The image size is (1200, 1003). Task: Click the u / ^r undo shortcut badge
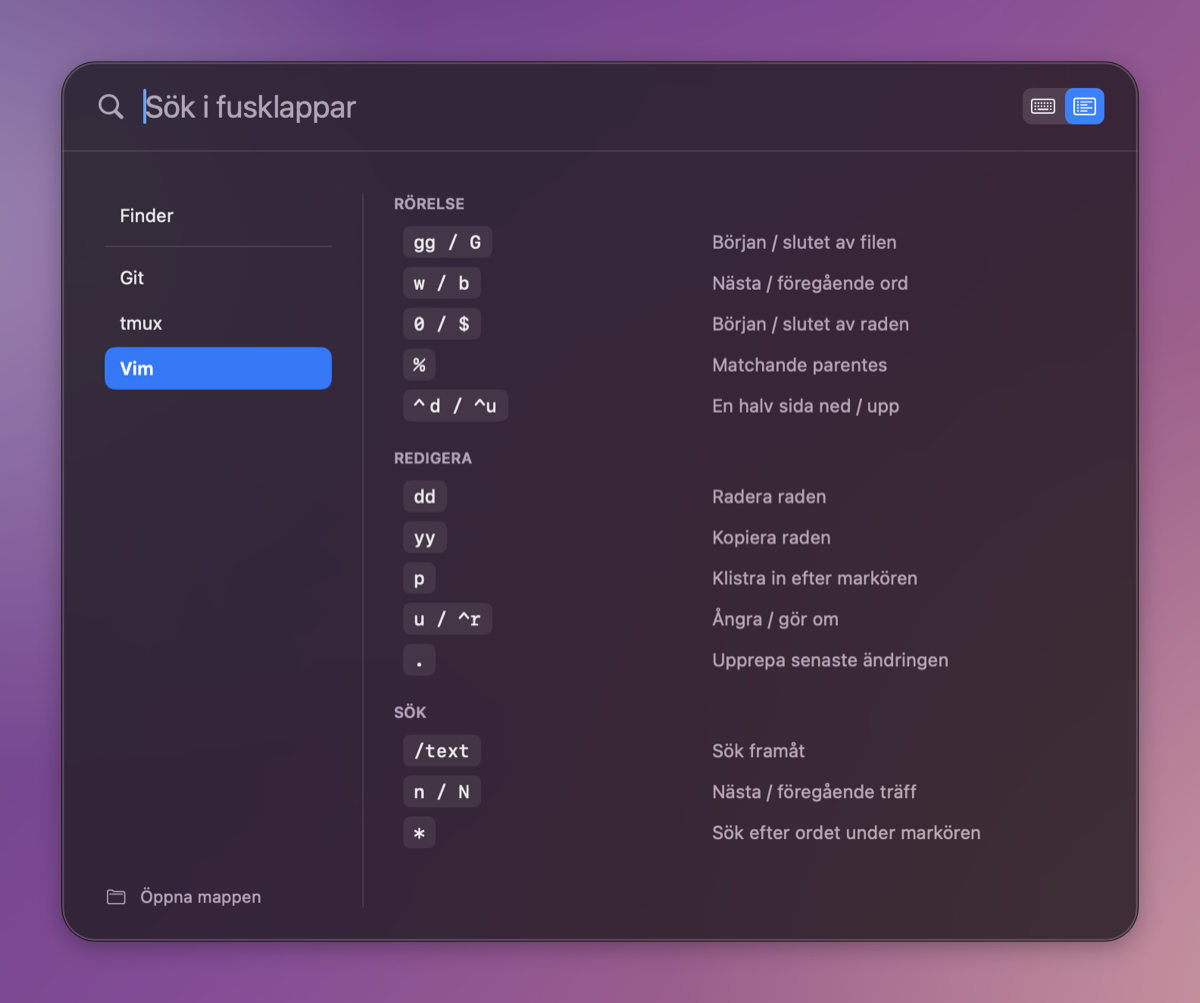(447, 619)
